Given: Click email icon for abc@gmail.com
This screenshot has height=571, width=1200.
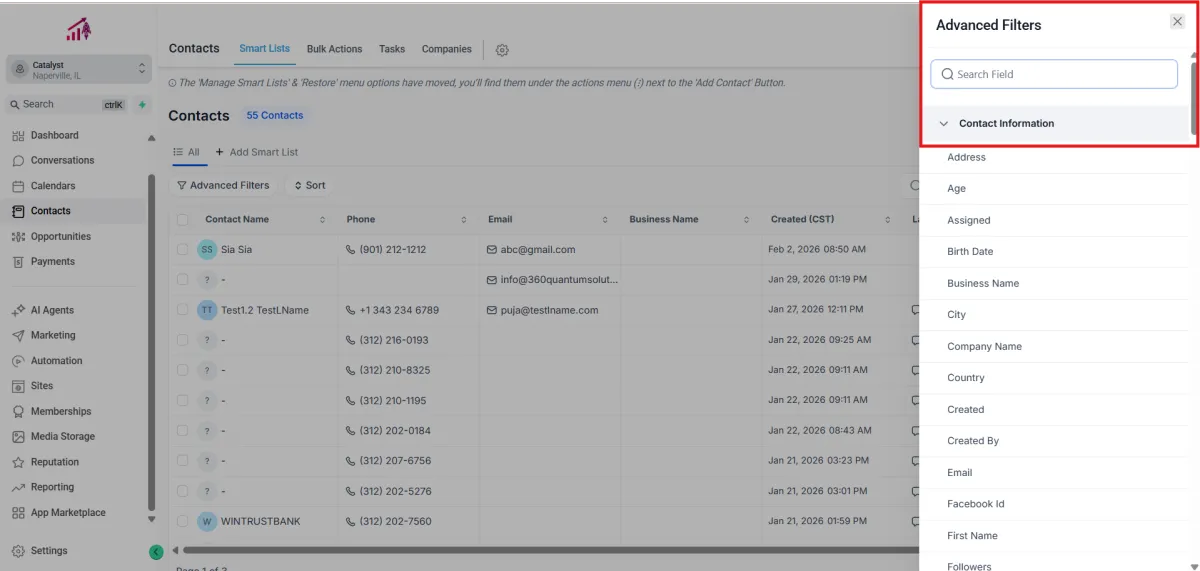Looking at the screenshot, I should click(x=491, y=249).
